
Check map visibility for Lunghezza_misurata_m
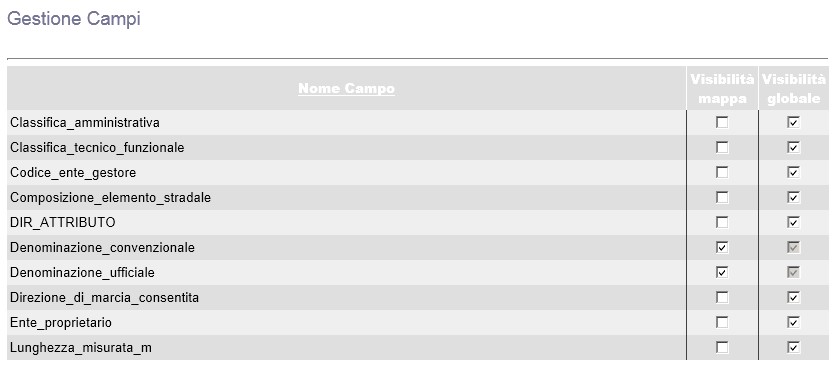722,348
